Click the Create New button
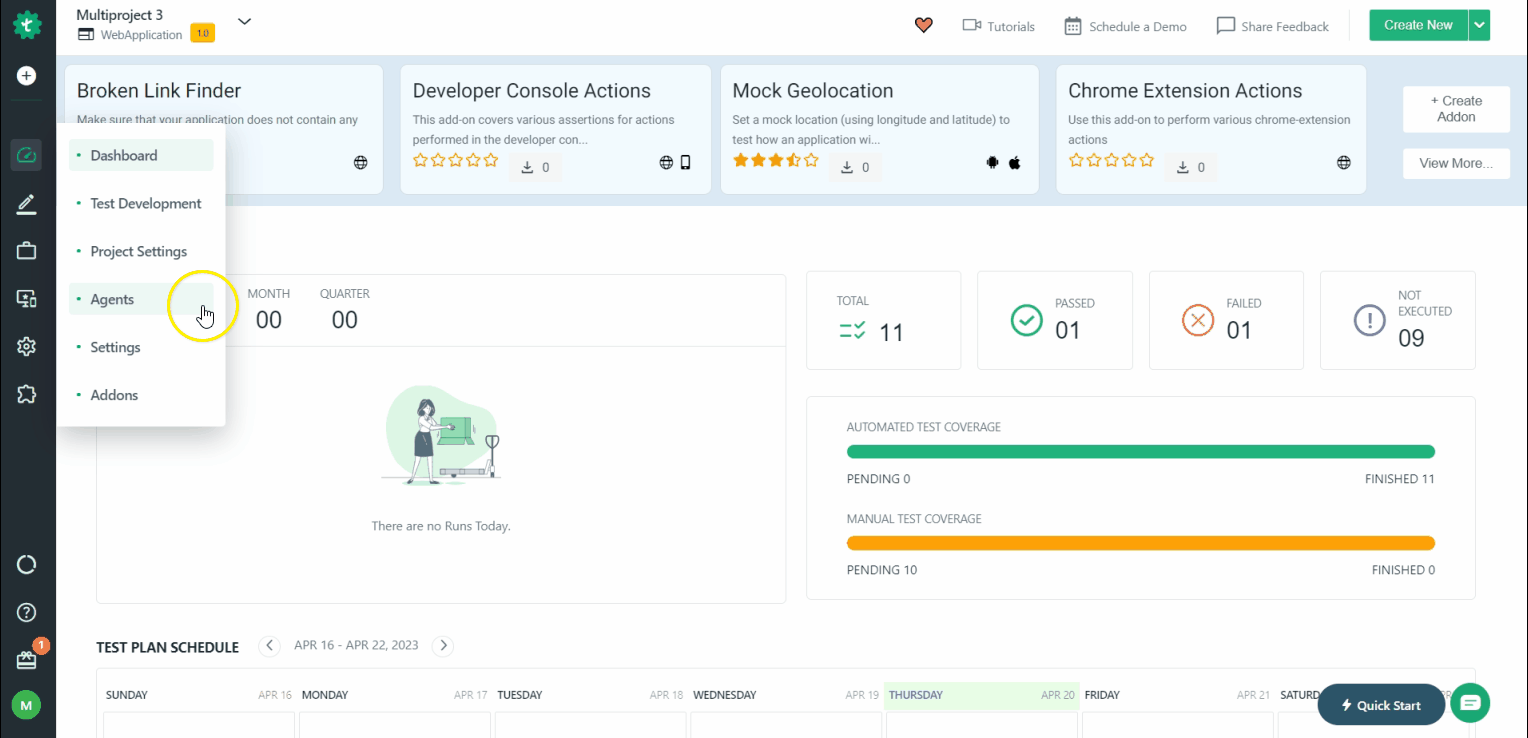This screenshot has width=1528, height=738. point(1418,25)
